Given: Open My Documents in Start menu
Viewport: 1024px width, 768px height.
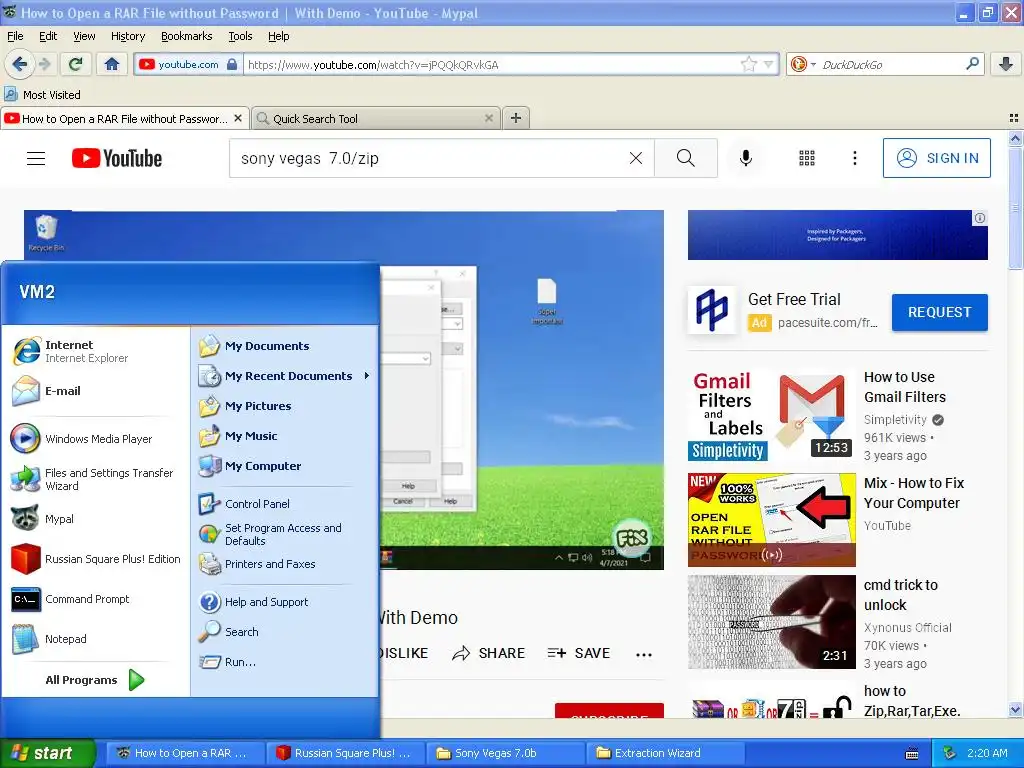Looking at the screenshot, I should click(284, 346).
